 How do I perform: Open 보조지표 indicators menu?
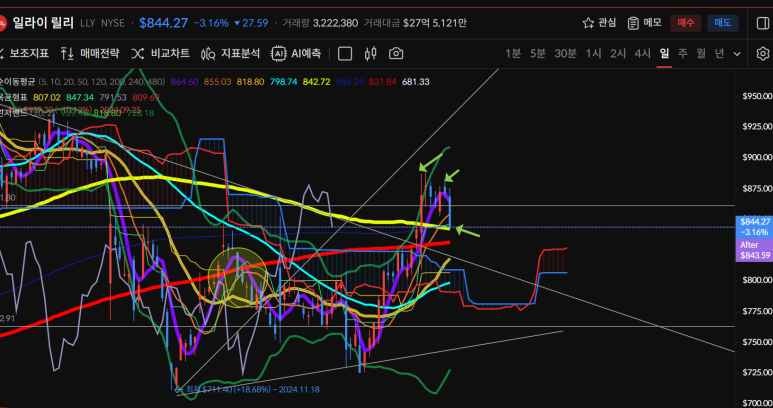click(25, 53)
